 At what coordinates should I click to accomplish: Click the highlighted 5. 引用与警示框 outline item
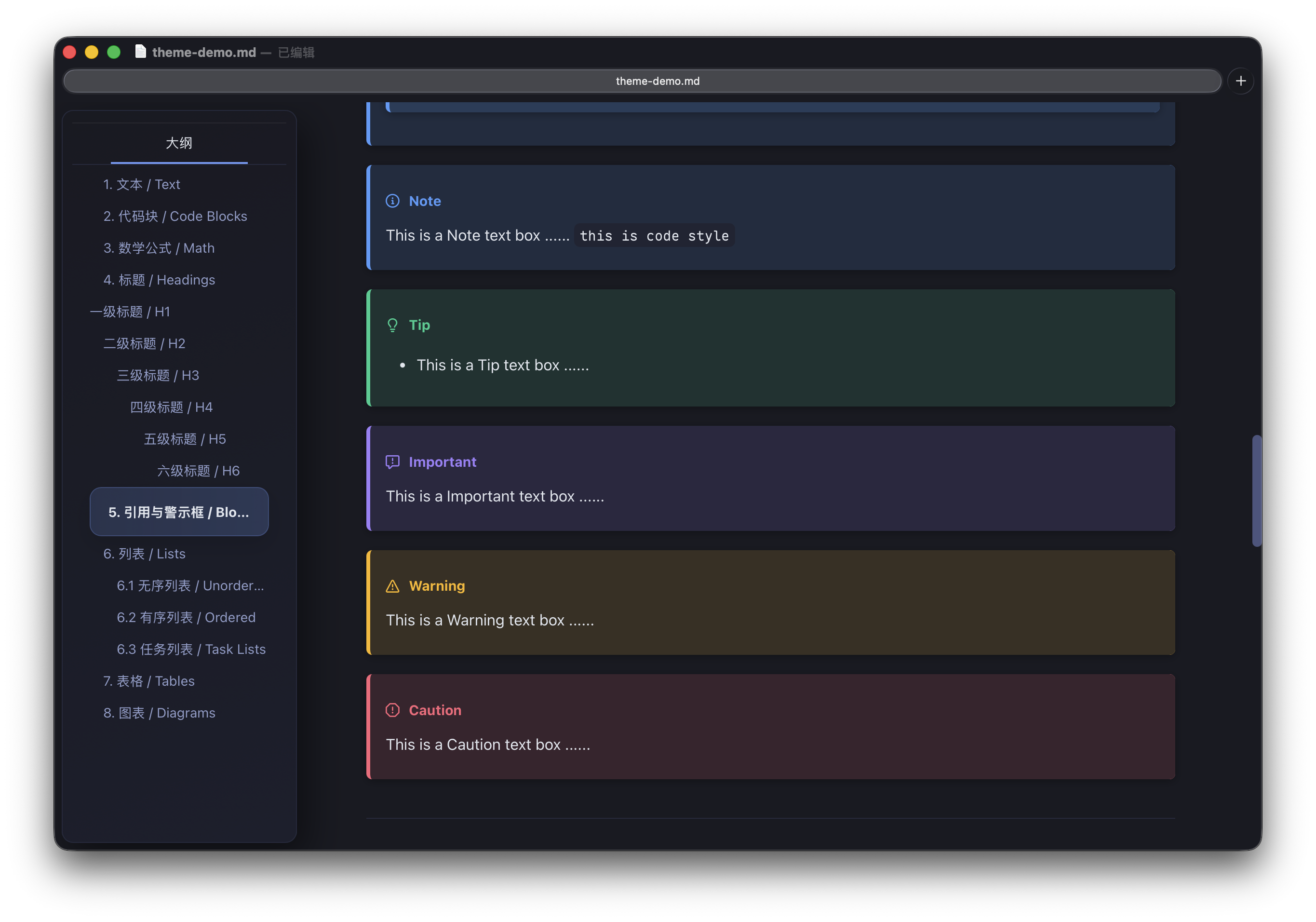coord(179,512)
